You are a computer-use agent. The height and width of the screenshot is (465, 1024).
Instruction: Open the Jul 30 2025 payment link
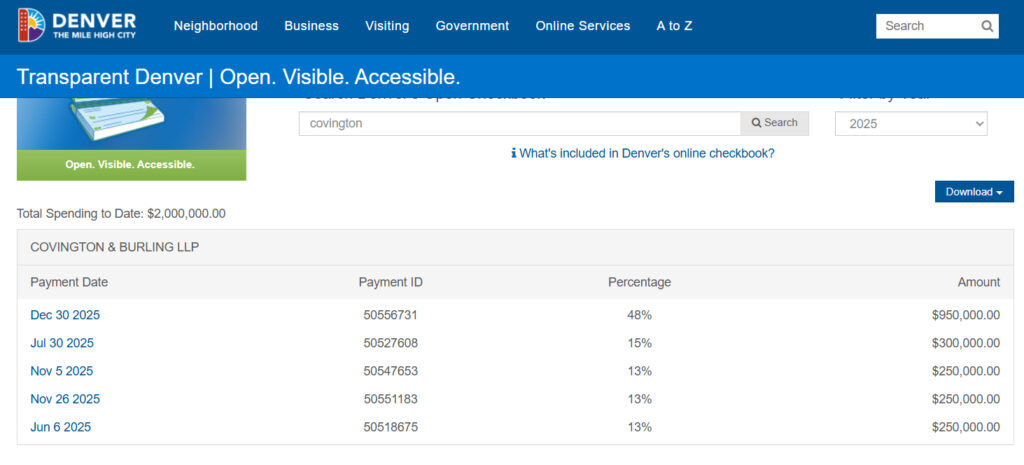[62, 343]
